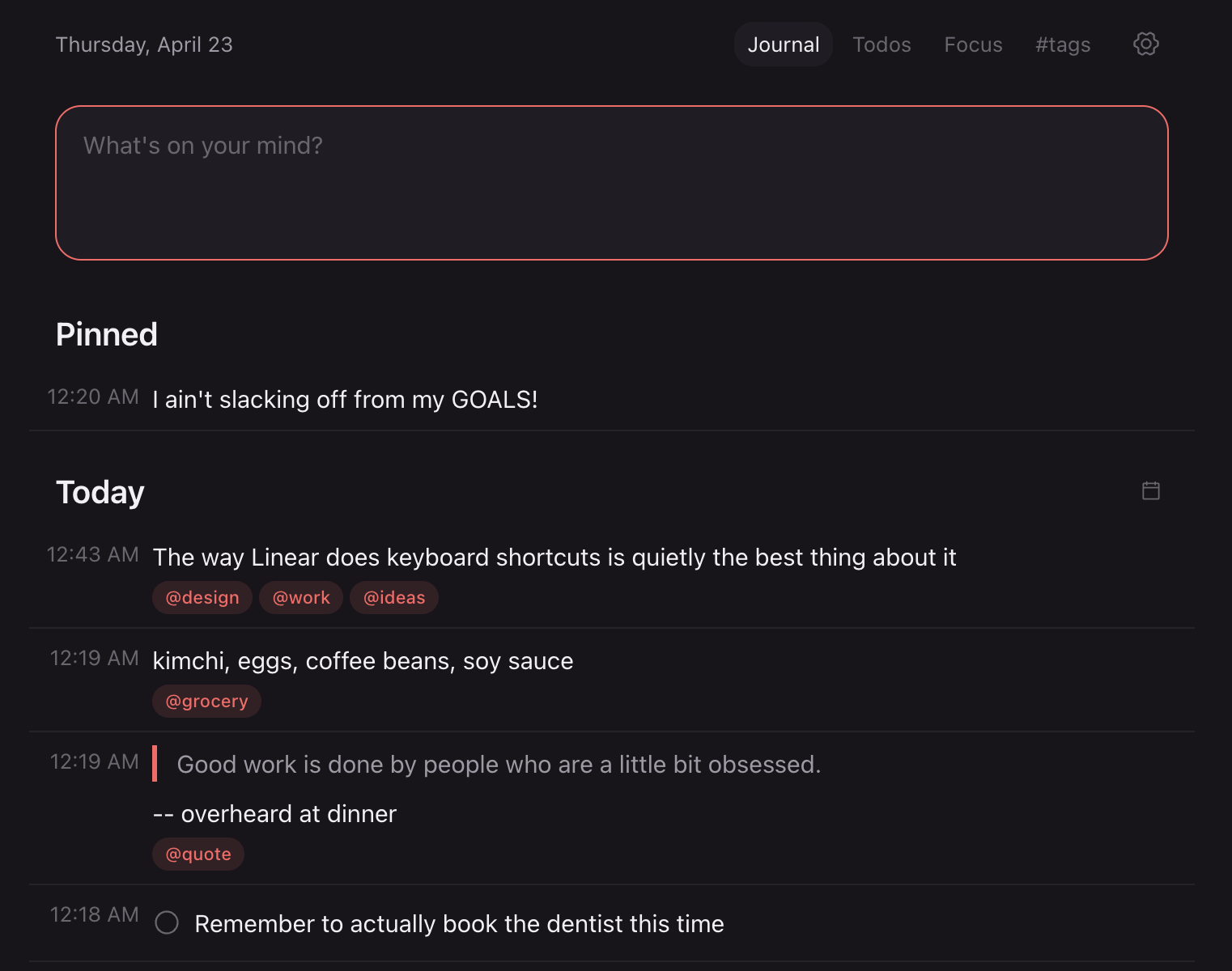
Task: Open the Linear keyboard shortcuts entry
Action: point(554,558)
